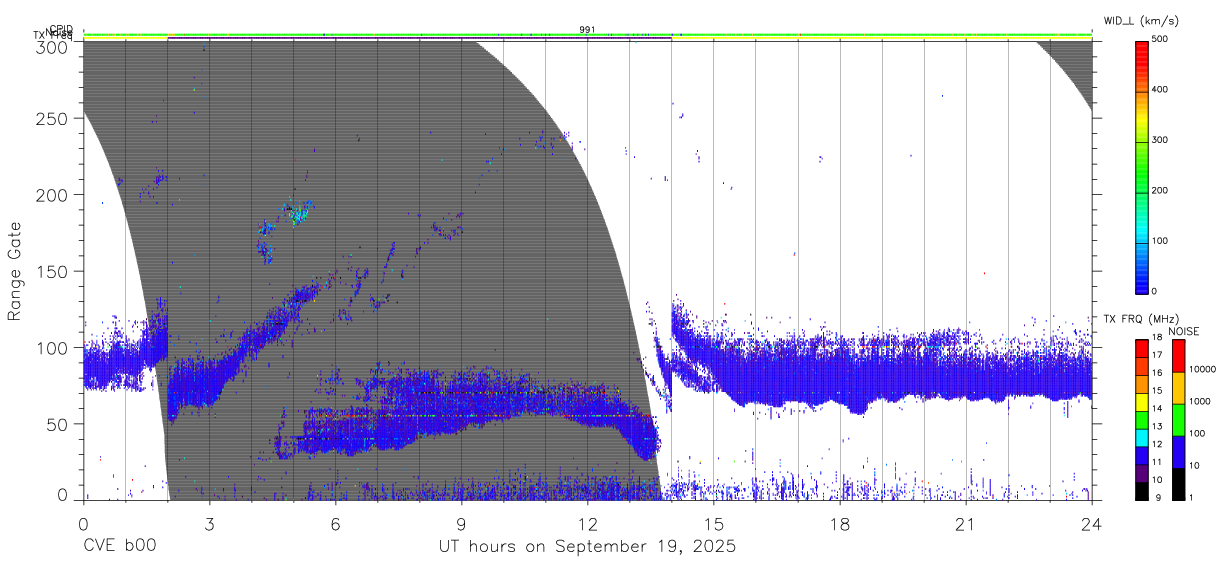The image size is (1228, 567).
Task: Click the '10000' NOISE tick label
Action: 1201,370
